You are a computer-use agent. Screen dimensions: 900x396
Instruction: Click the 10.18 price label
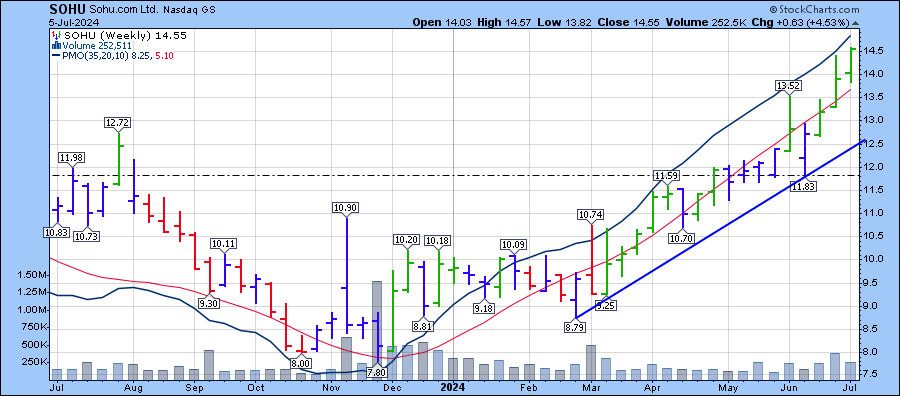[x=438, y=239]
